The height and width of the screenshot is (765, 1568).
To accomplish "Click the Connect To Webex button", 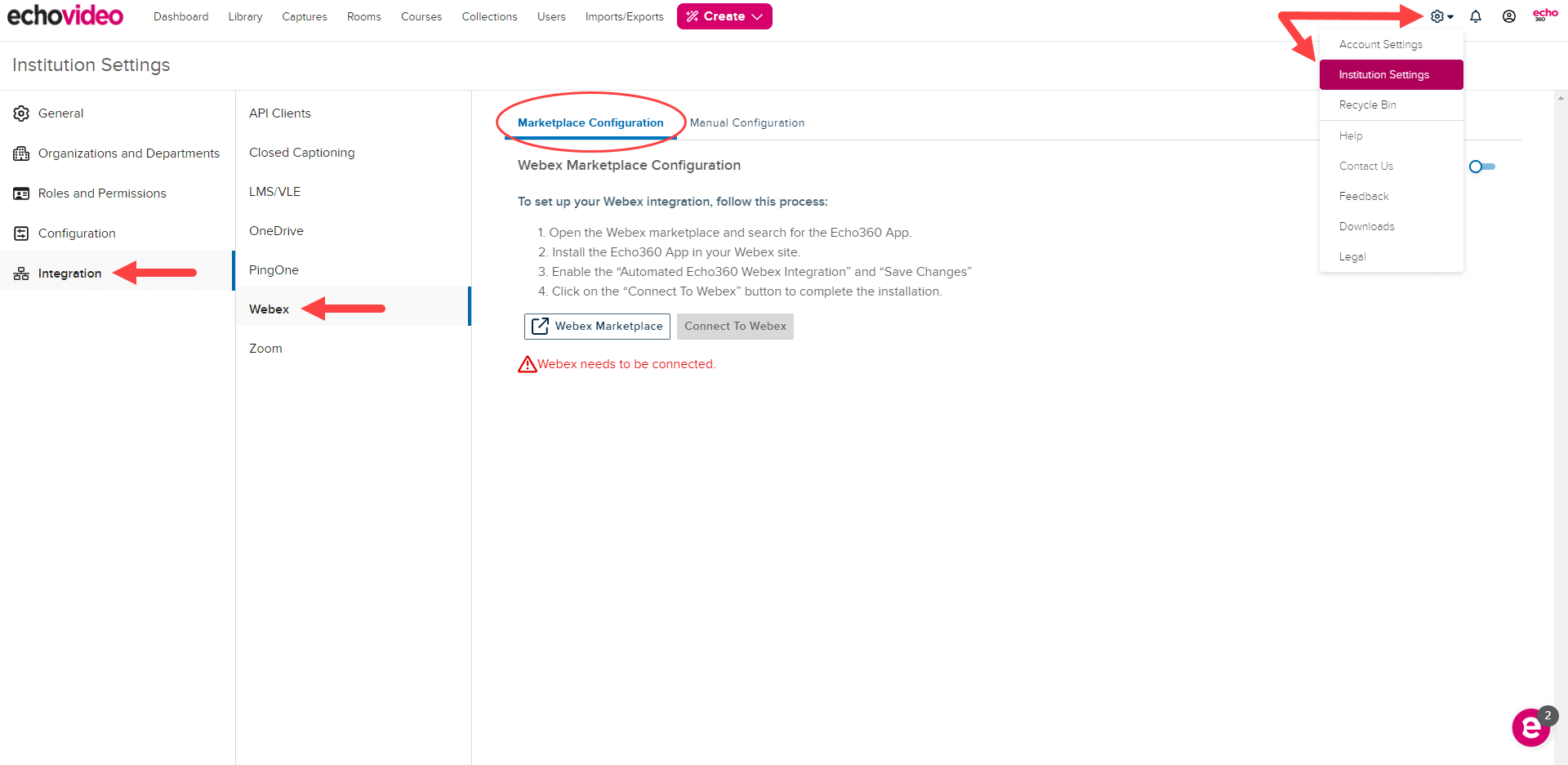I will click(734, 326).
